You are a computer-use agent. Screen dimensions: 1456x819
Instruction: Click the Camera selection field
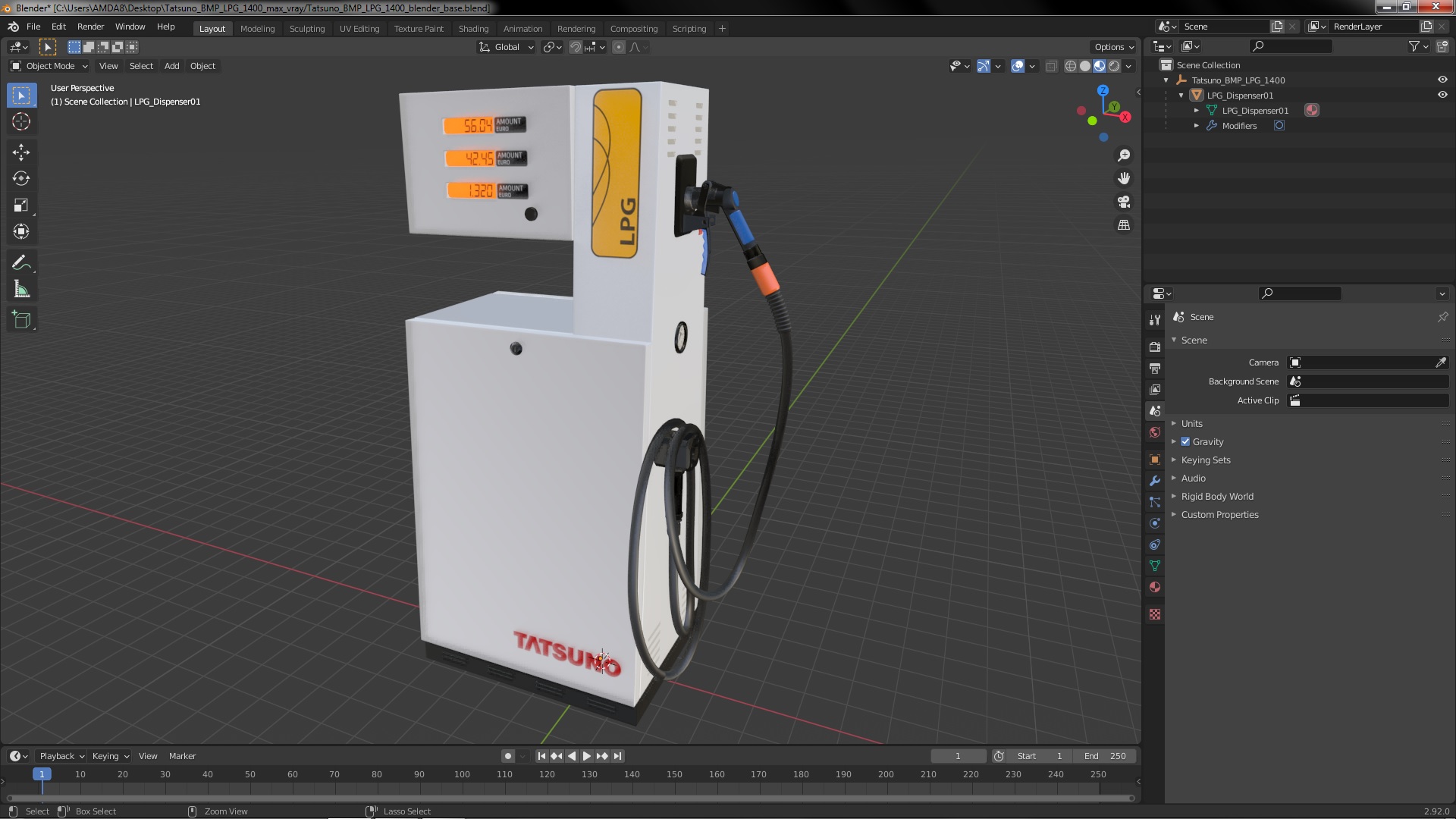click(1361, 362)
